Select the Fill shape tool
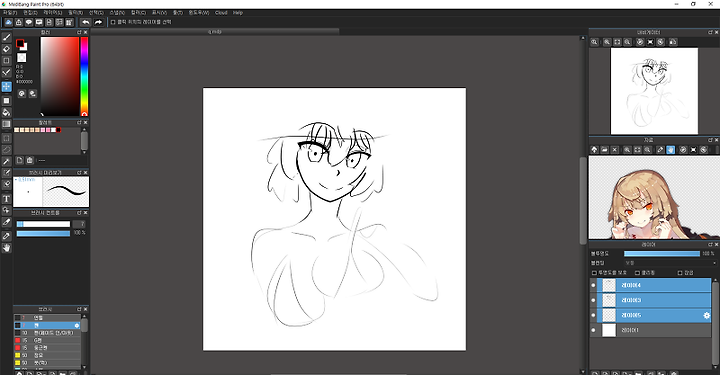Image resolution: width=720 pixels, height=375 pixels. click(x=6, y=101)
